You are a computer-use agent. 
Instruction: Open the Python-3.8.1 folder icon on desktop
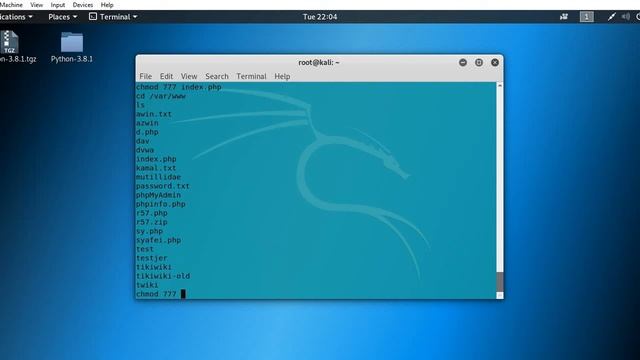[72, 42]
